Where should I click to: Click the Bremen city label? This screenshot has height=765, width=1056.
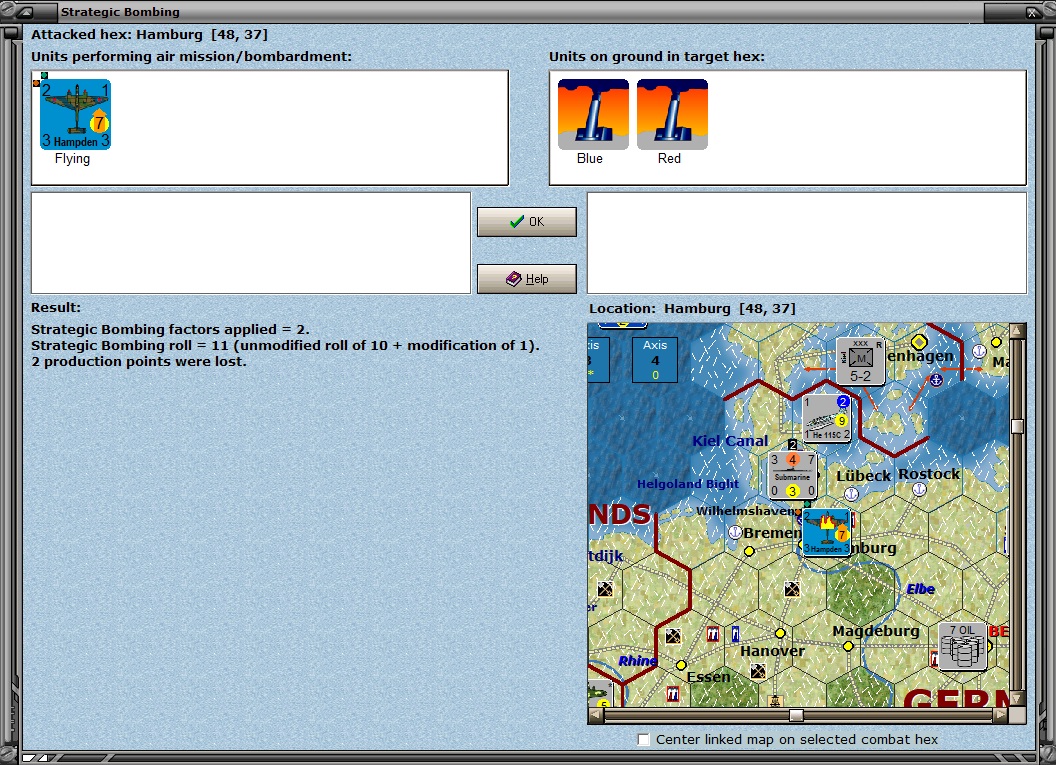click(772, 533)
